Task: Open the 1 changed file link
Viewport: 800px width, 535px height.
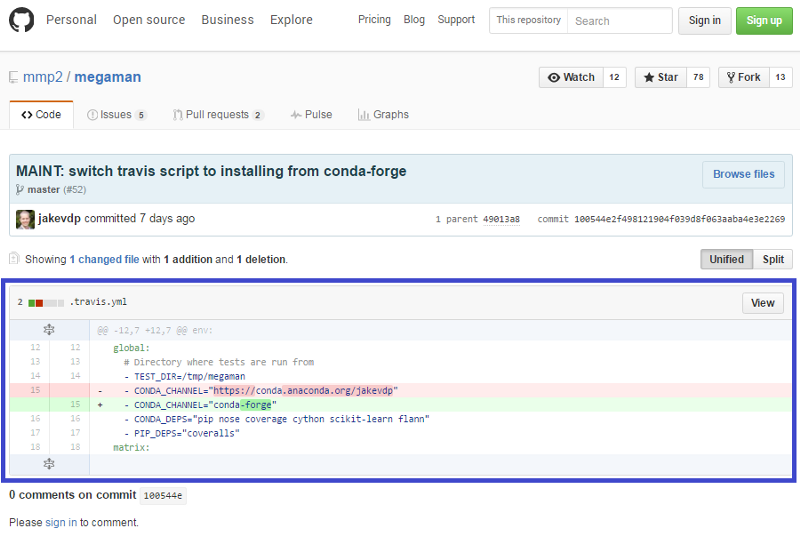Action: (105, 260)
